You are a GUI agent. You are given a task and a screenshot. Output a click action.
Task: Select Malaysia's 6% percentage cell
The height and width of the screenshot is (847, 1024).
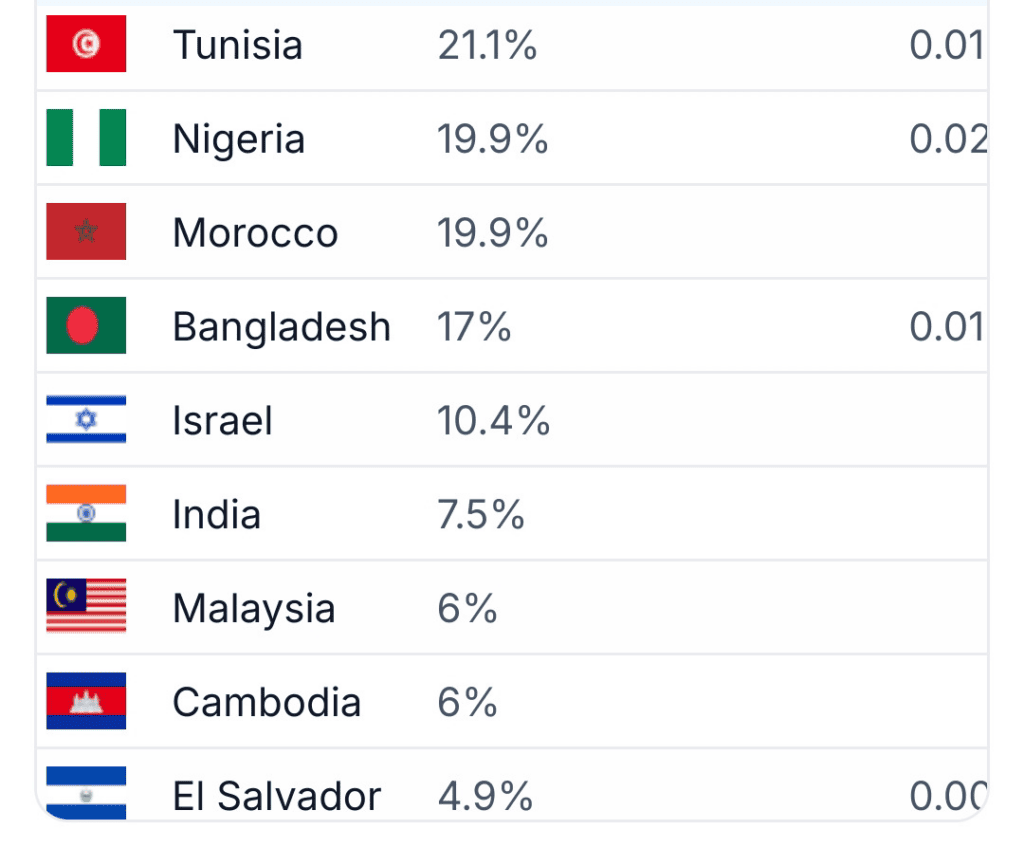pos(468,609)
